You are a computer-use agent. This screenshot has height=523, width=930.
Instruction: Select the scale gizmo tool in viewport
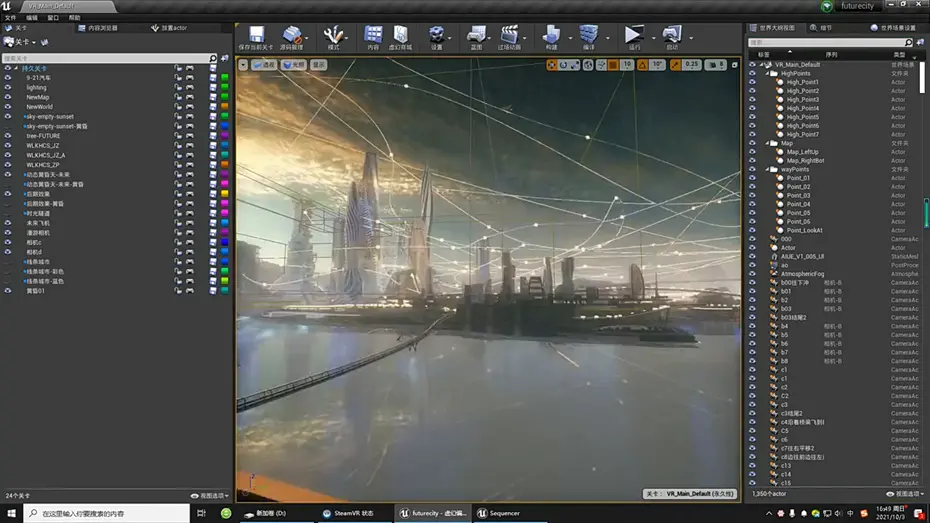click(574, 65)
